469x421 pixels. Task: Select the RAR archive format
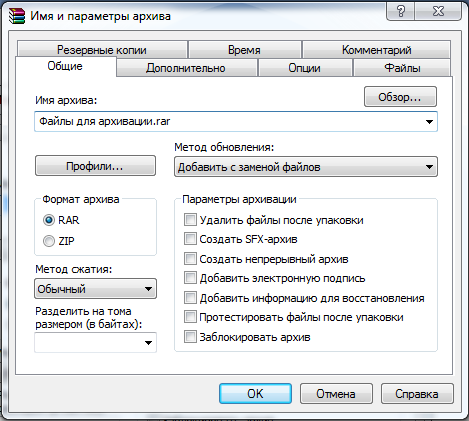point(49,220)
